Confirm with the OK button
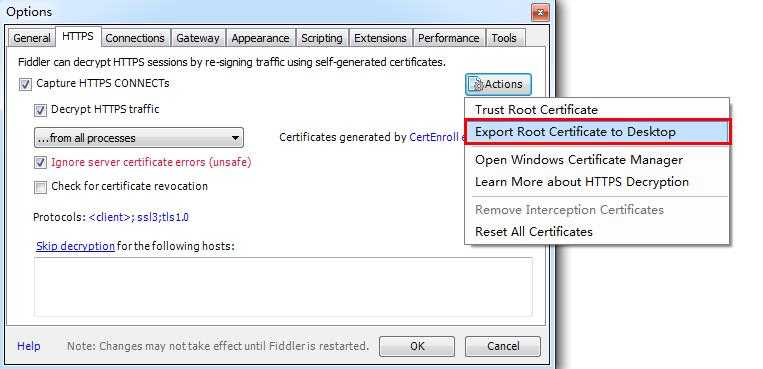 coord(417,346)
